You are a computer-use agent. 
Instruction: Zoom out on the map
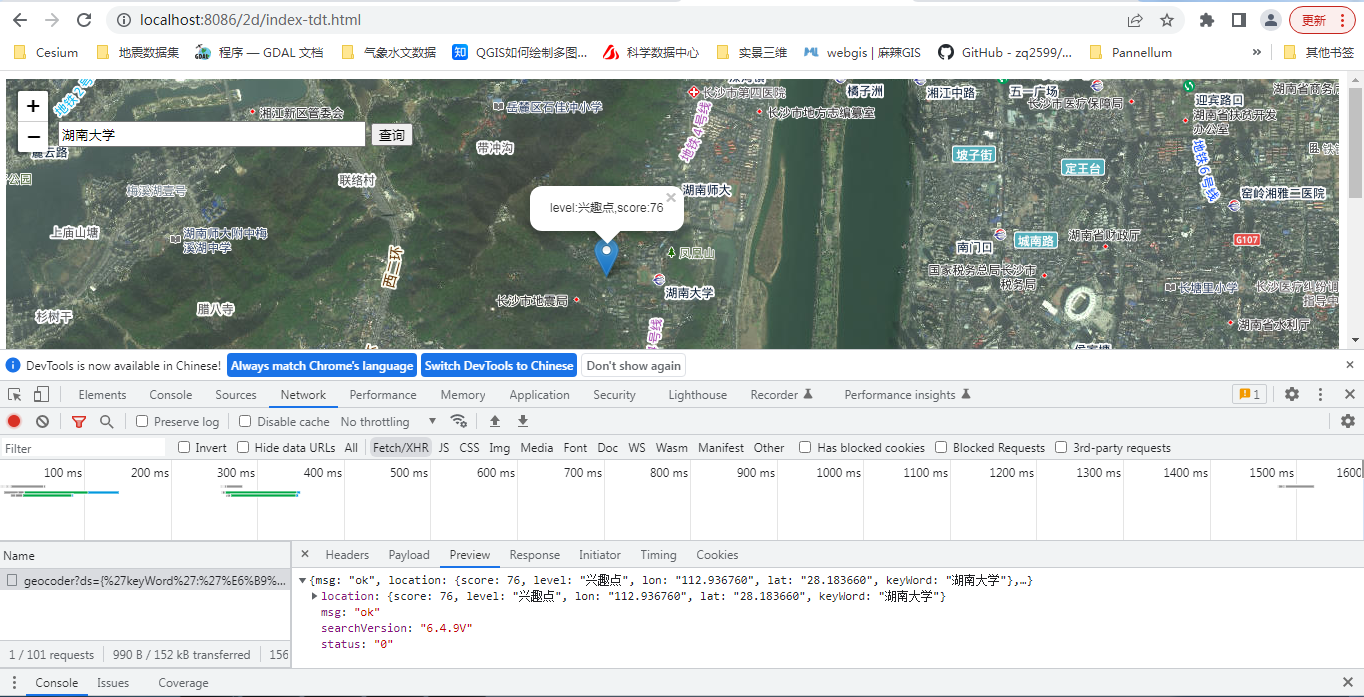coord(33,137)
